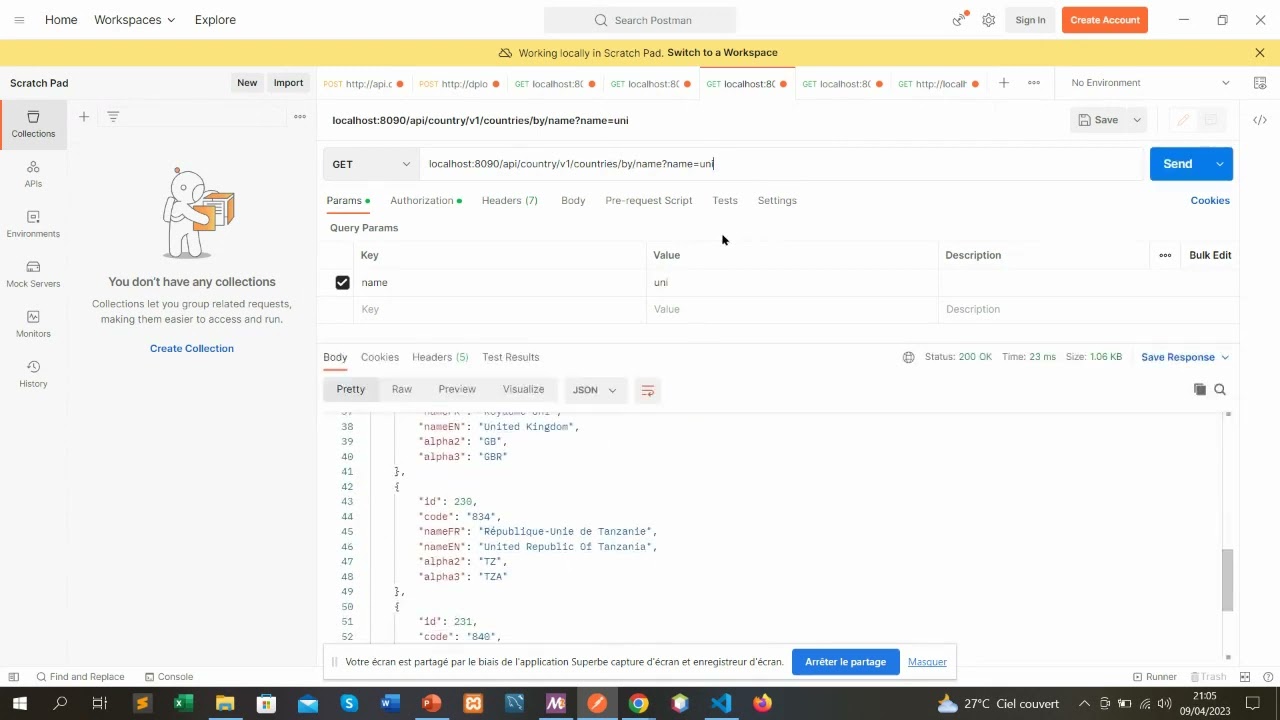Screen dimensions: 1280x720
Task: Click the request URL input field
Action: (x=780, y=164)
